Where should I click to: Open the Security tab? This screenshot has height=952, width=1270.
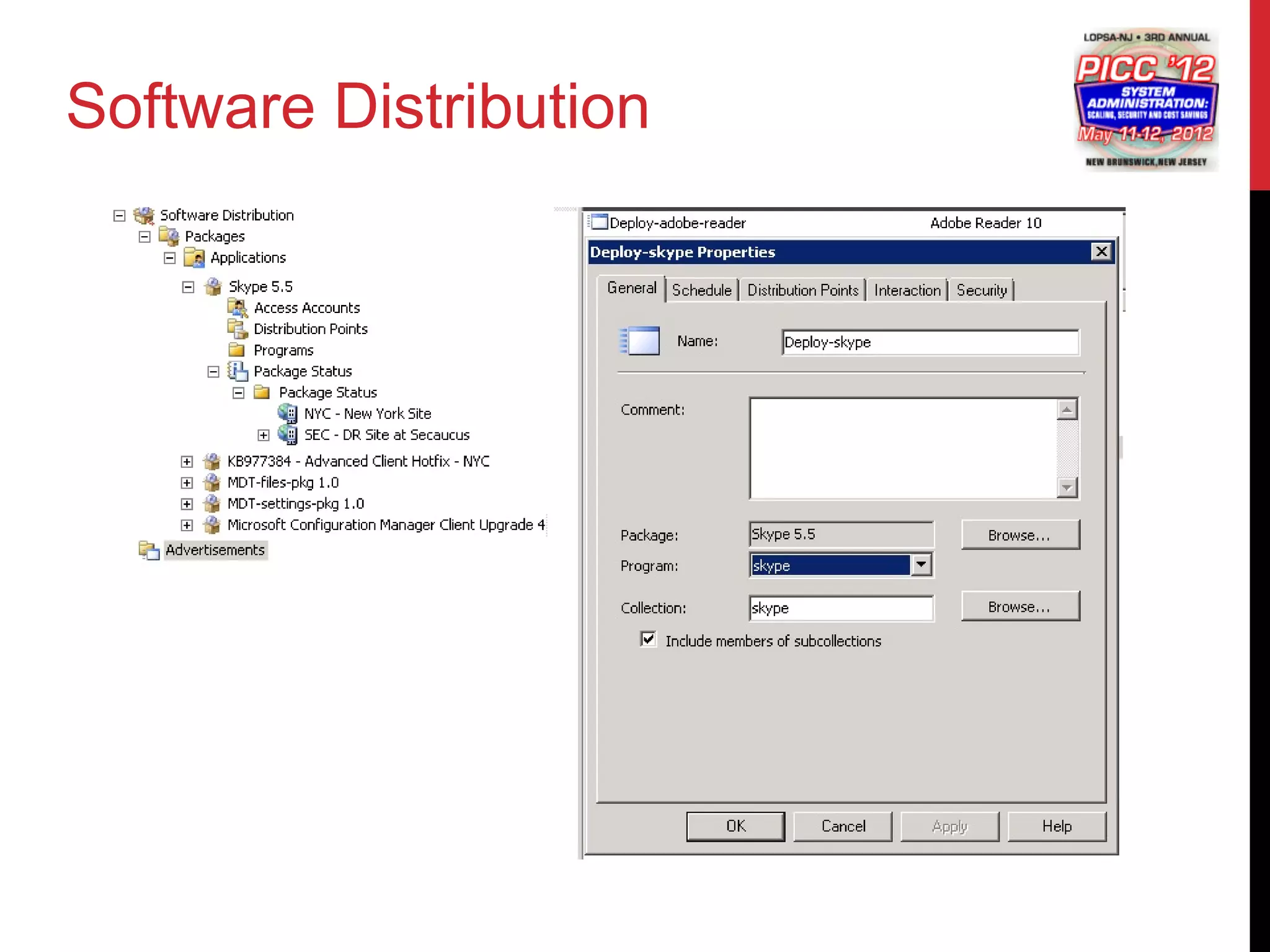(x=981, y=290)
